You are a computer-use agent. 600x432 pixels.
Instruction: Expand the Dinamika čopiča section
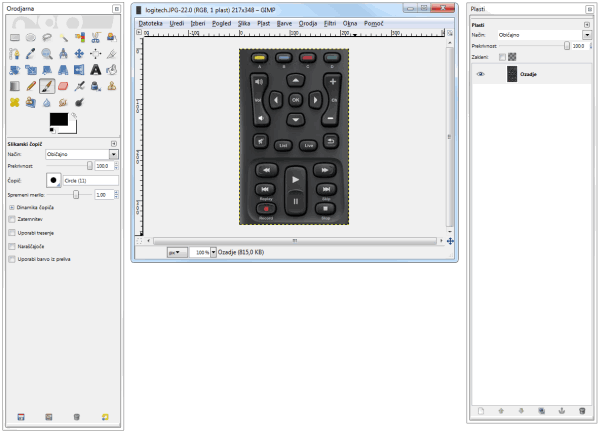[11, 207]
